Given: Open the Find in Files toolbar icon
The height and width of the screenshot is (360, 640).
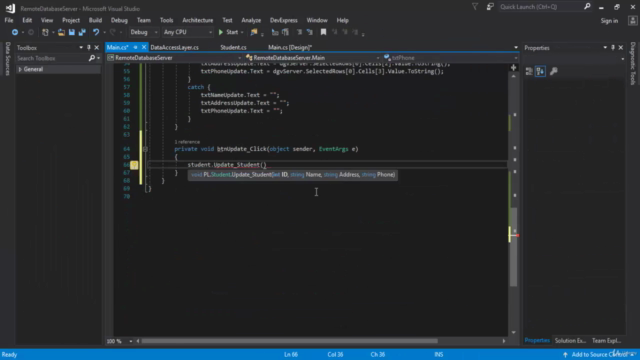Looking at the screenshot, I should 254,32.
